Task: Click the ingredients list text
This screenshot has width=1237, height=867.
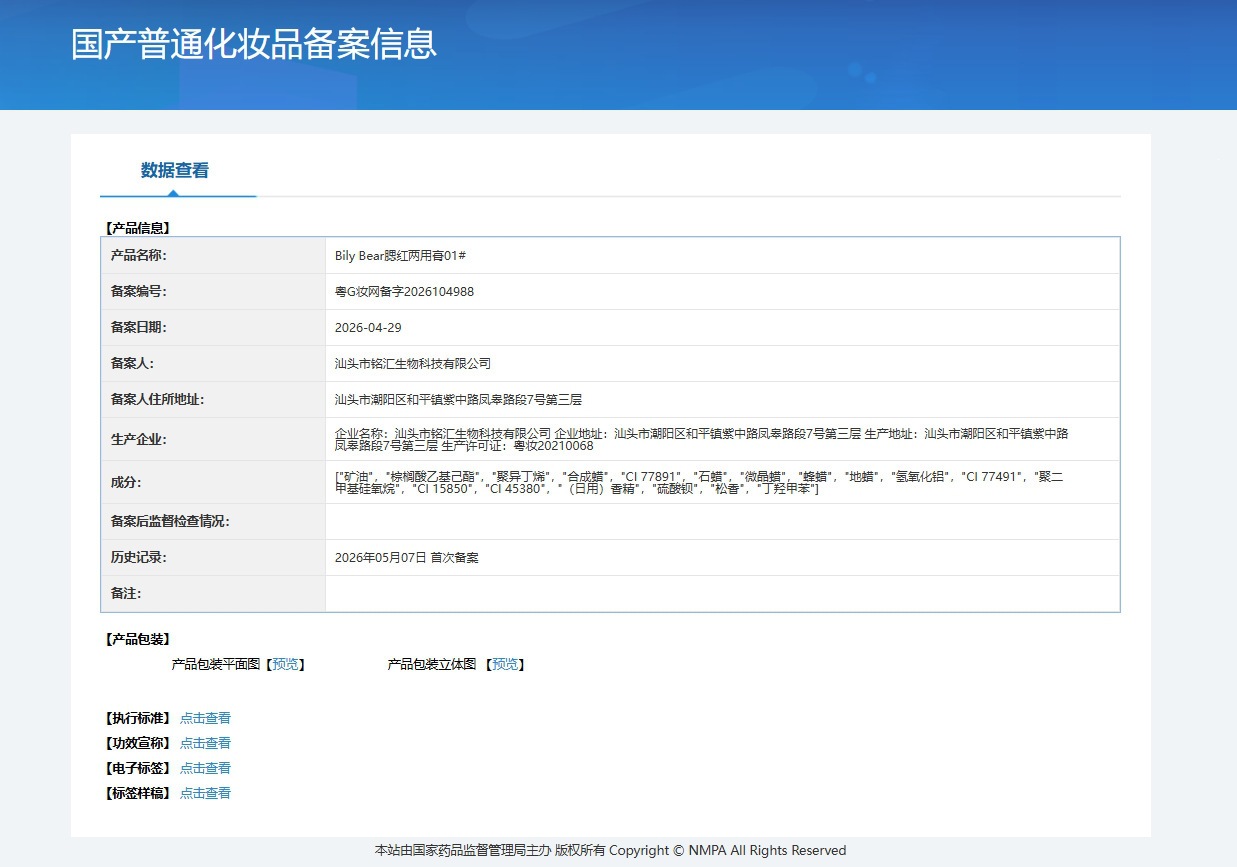Action: [x=699, y=482]
